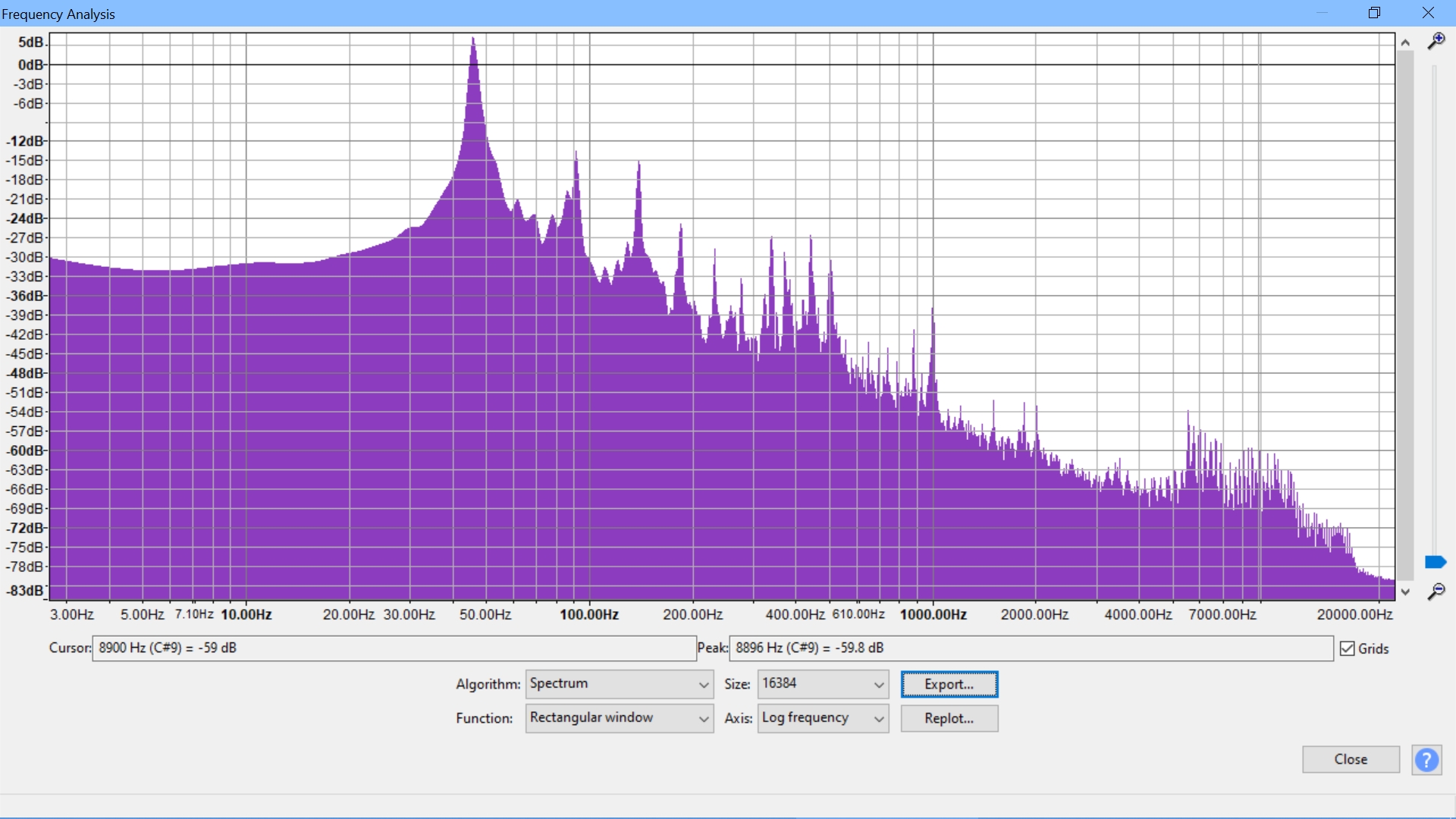Click the zoom out magnifier icon
This screenshot has width=1456, height=819.
pos(1436,591)
